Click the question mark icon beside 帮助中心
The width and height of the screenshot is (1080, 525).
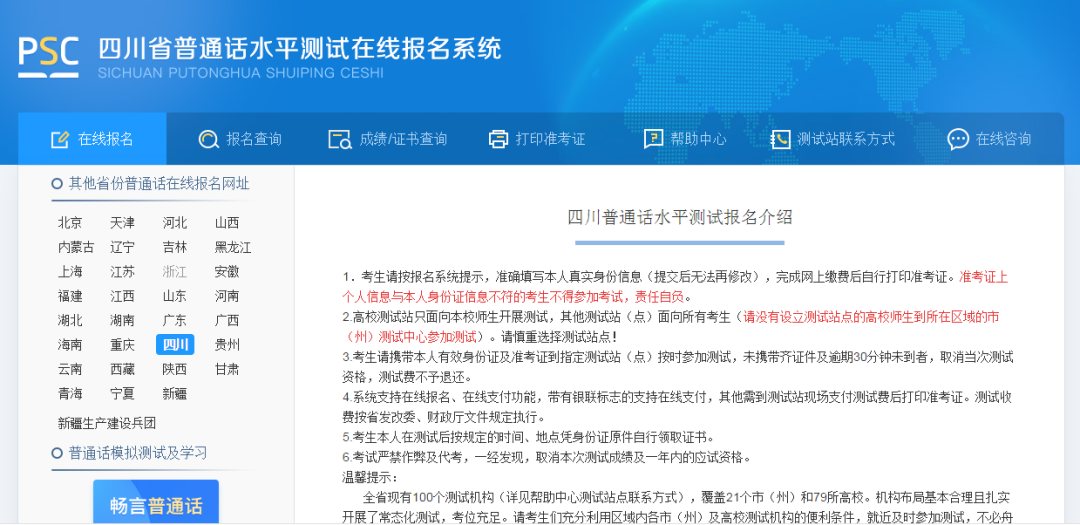[x=653, y=139]
